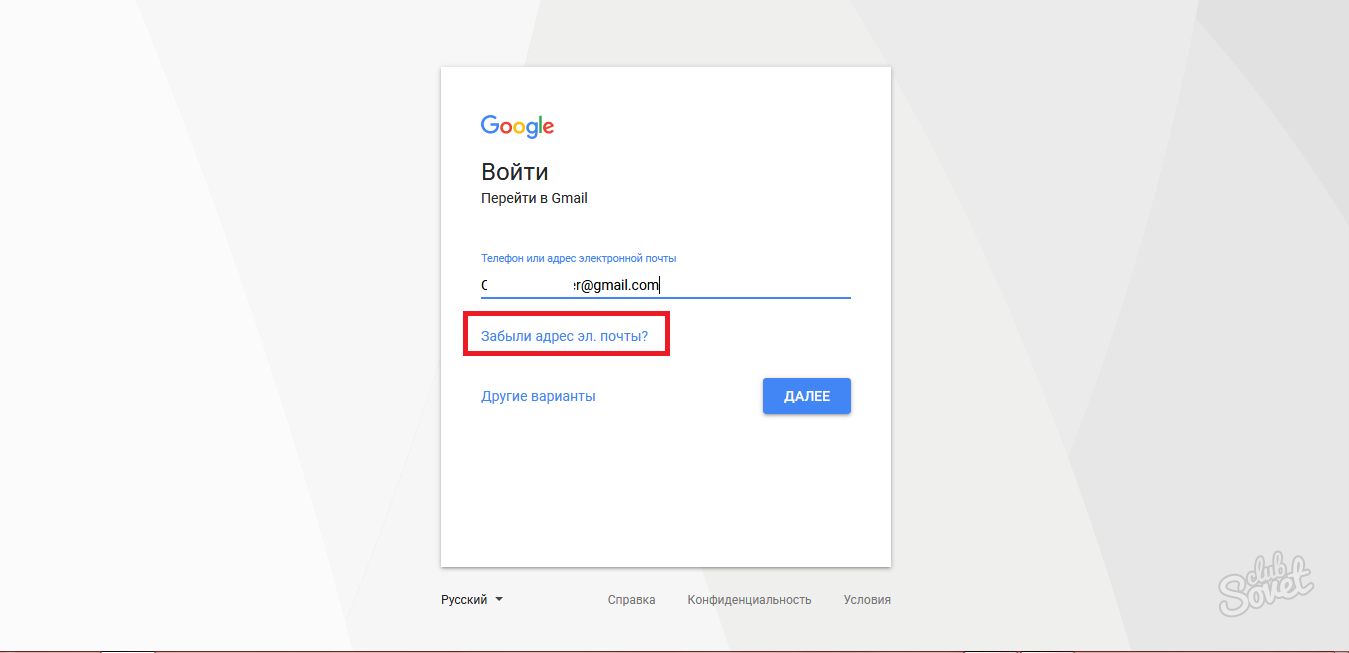Click the Google logo
This screenshot has height=653, width=1349.
coord(517,126)
